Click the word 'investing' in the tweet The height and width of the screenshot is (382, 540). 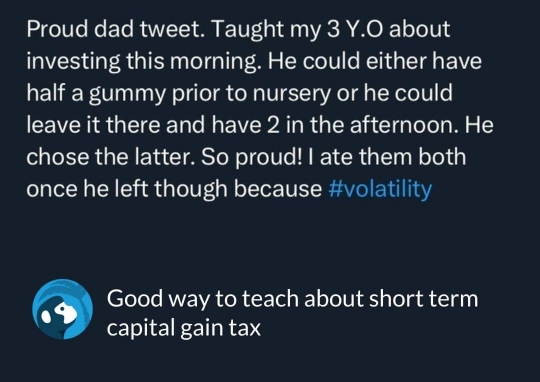click(73, 61)
